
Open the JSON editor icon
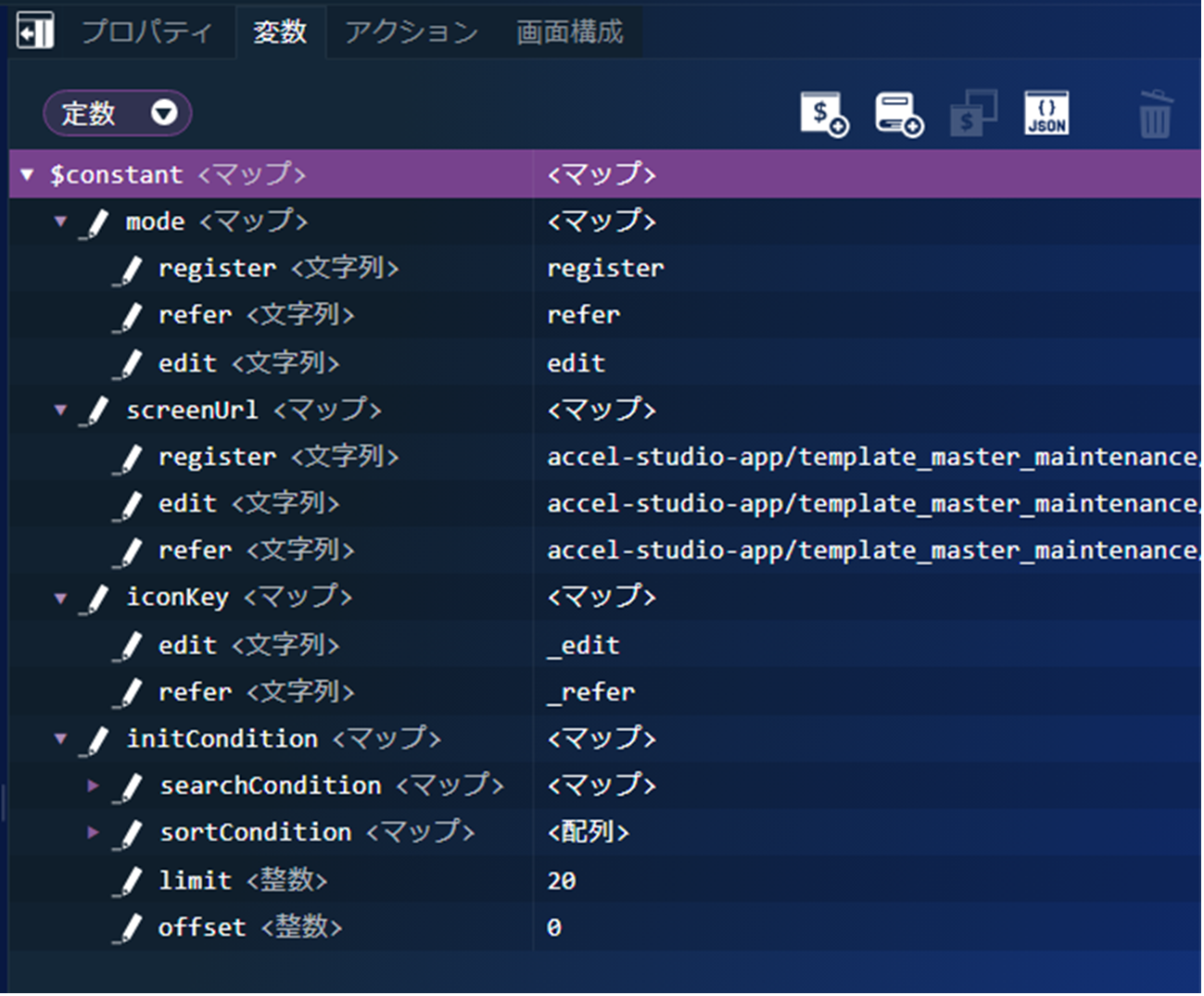tap(1046, 114)
